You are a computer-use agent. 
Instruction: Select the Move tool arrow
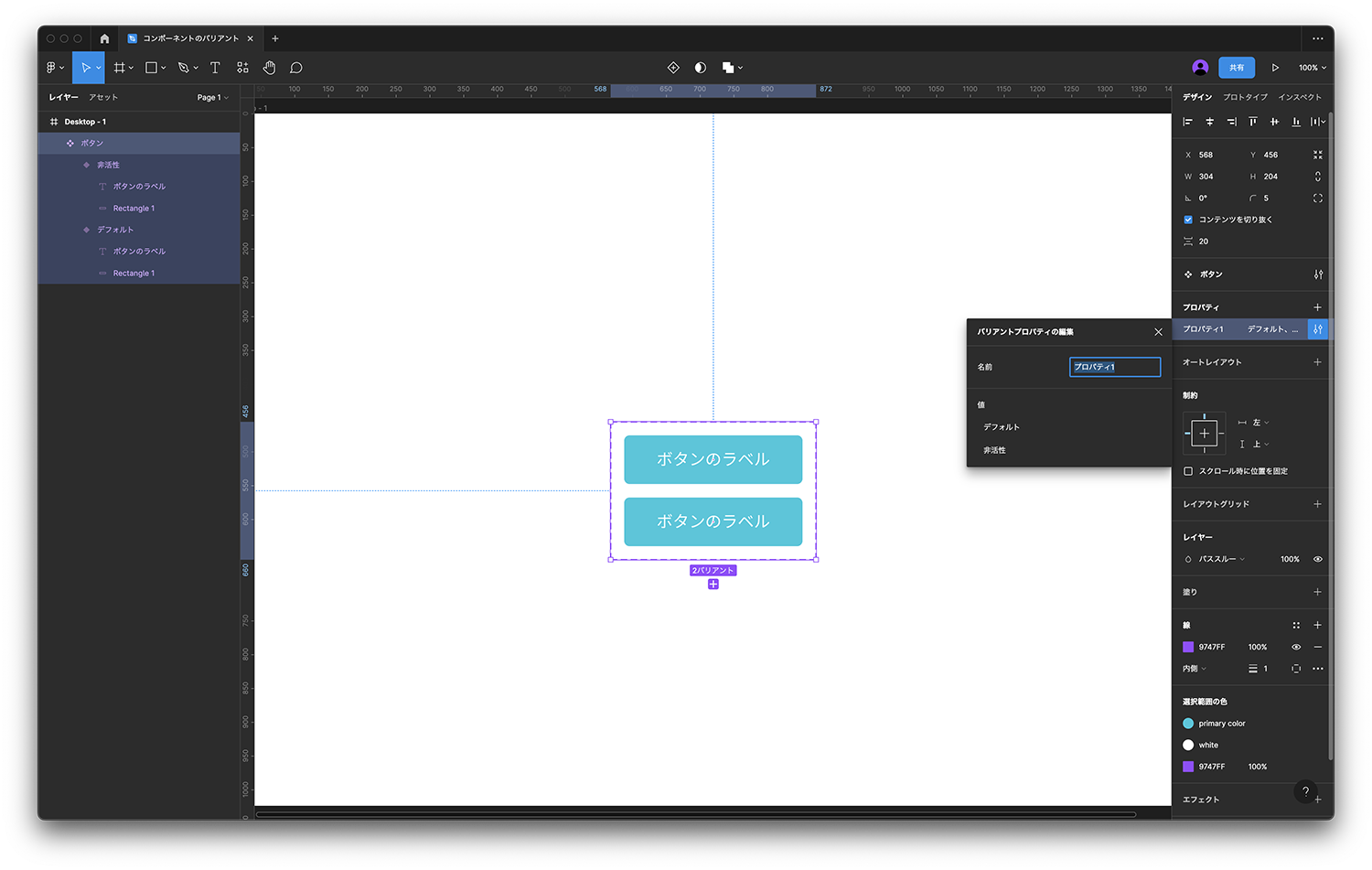click(85, 68)
